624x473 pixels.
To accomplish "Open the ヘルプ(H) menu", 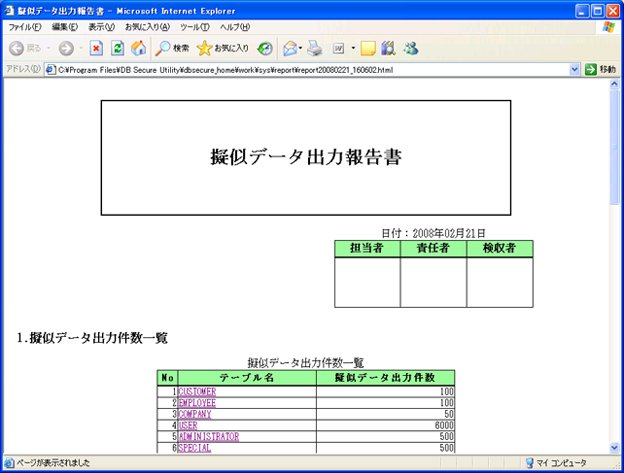I will coord(235,27).
